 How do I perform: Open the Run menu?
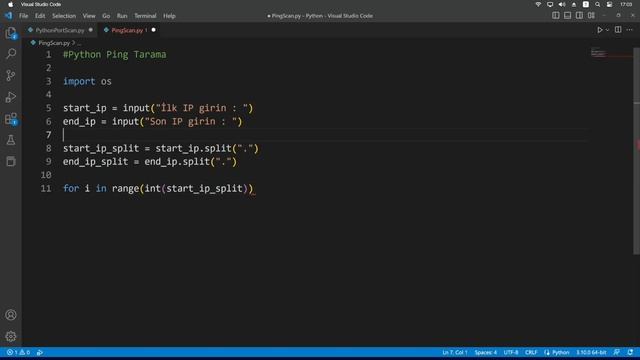coord(122,16)
